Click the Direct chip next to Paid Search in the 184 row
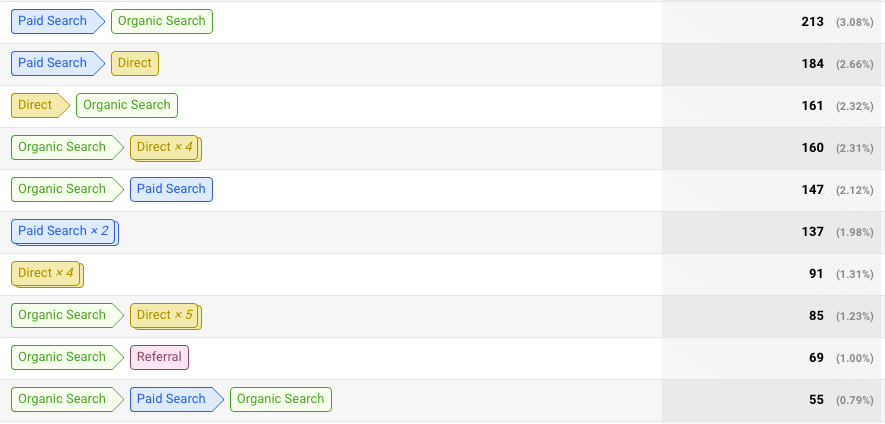This screenshot has height=424, width=885. click(x=135, y=63)
